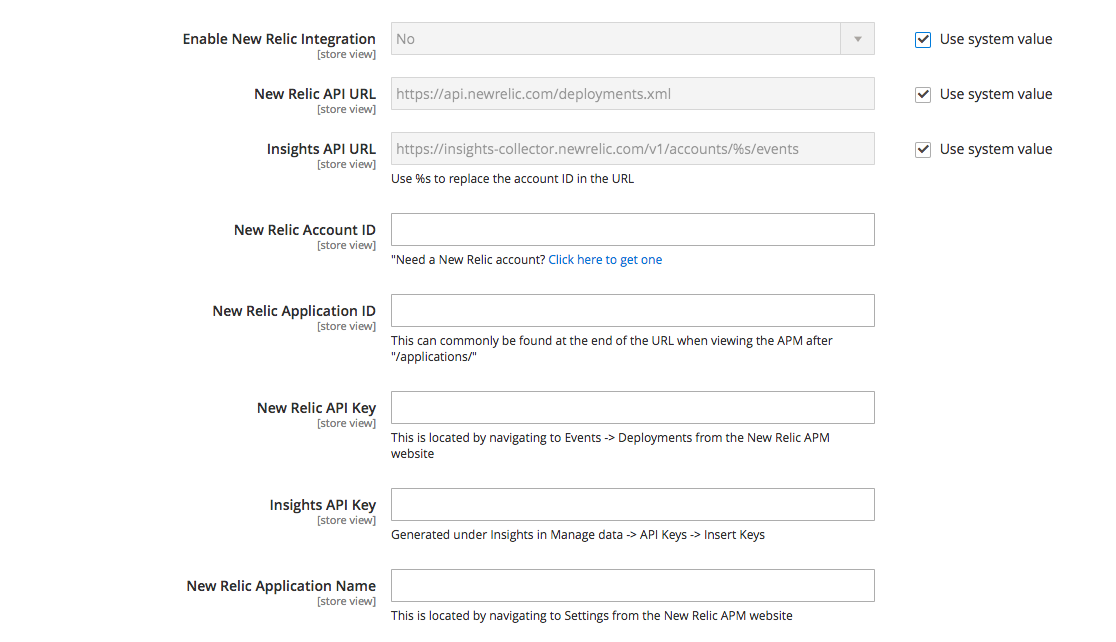Image resolution: width=1116 pixels, height=642 pixels.
Task: Click the Insights API URL field
Action: (632, 148)
